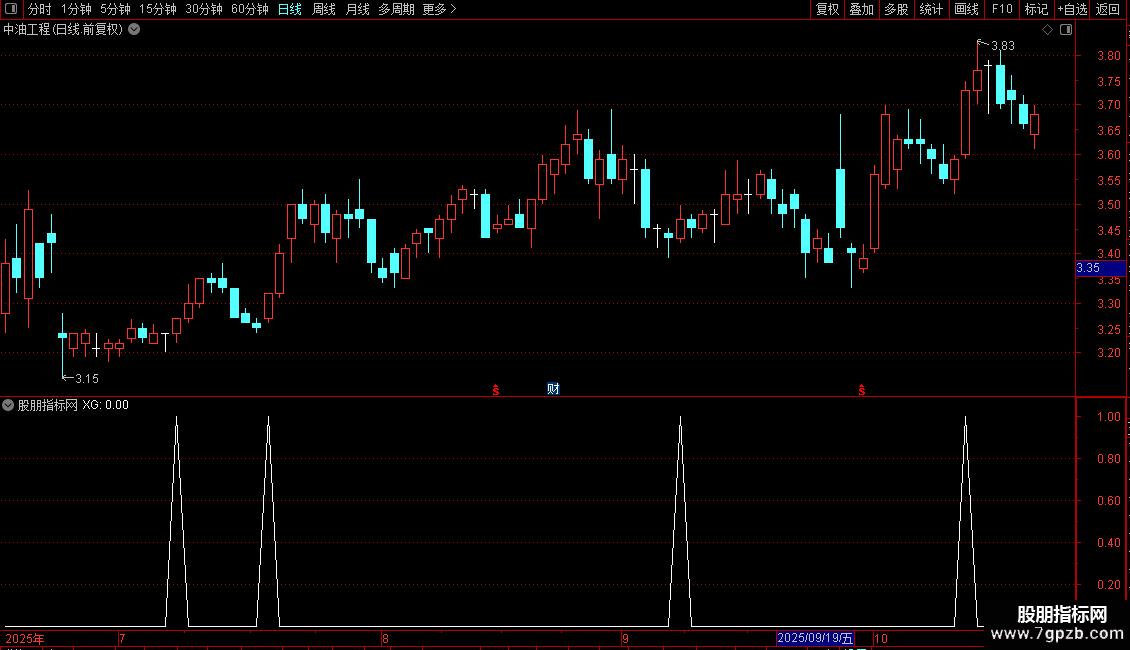The width and height of the screenshot is (1130, 650).
Task: Open dropdown next to 中油工程 title
Action: coord(134,30)
